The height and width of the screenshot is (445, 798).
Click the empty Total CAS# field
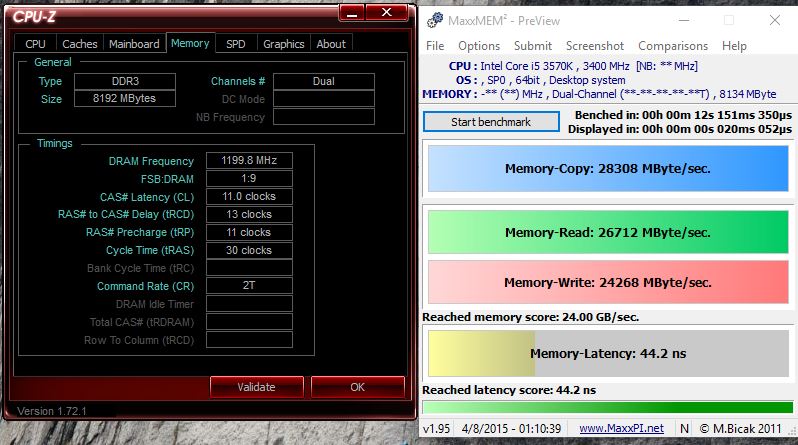pos(249,322)
